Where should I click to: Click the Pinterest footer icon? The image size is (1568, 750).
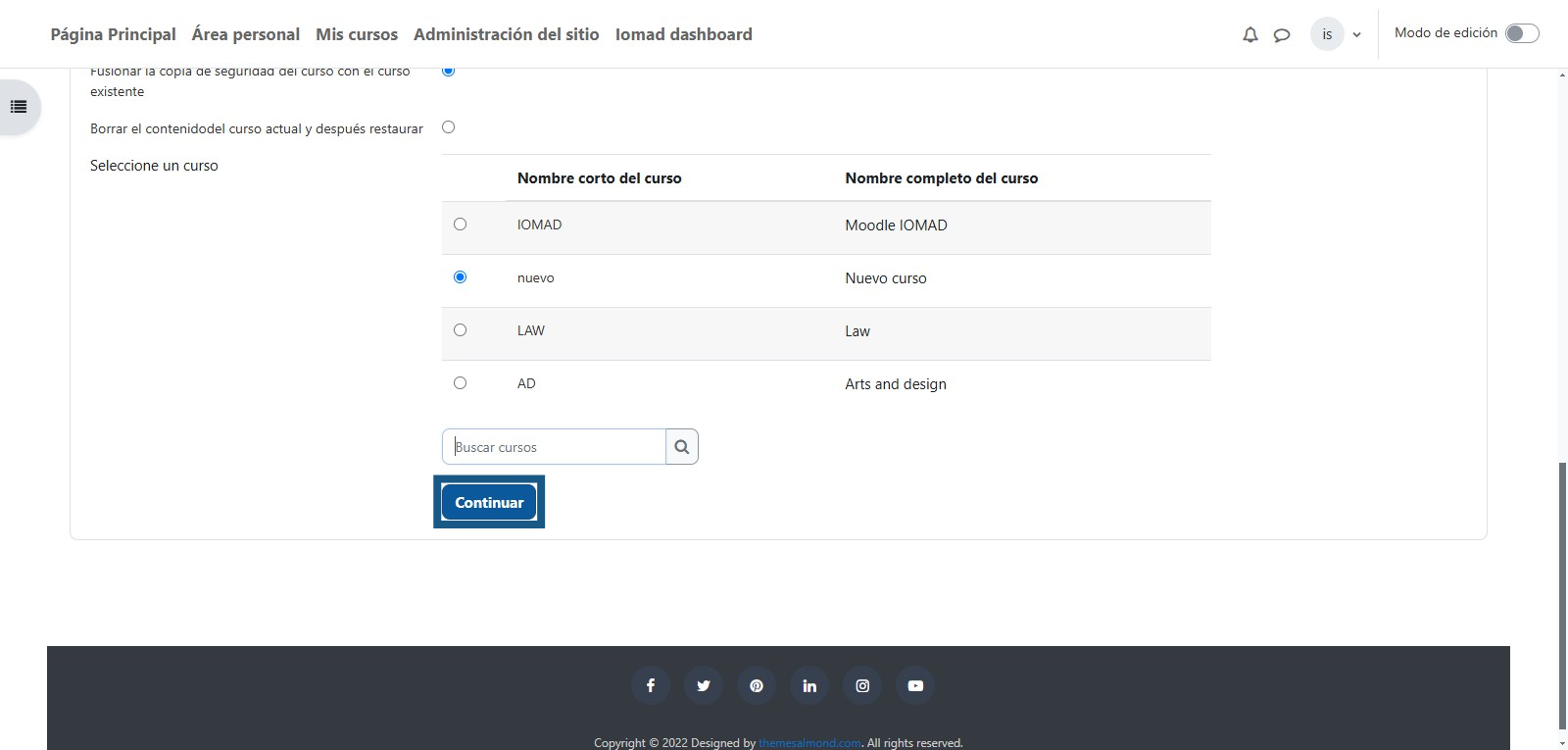pyautogui.click(x=757, y=685)
